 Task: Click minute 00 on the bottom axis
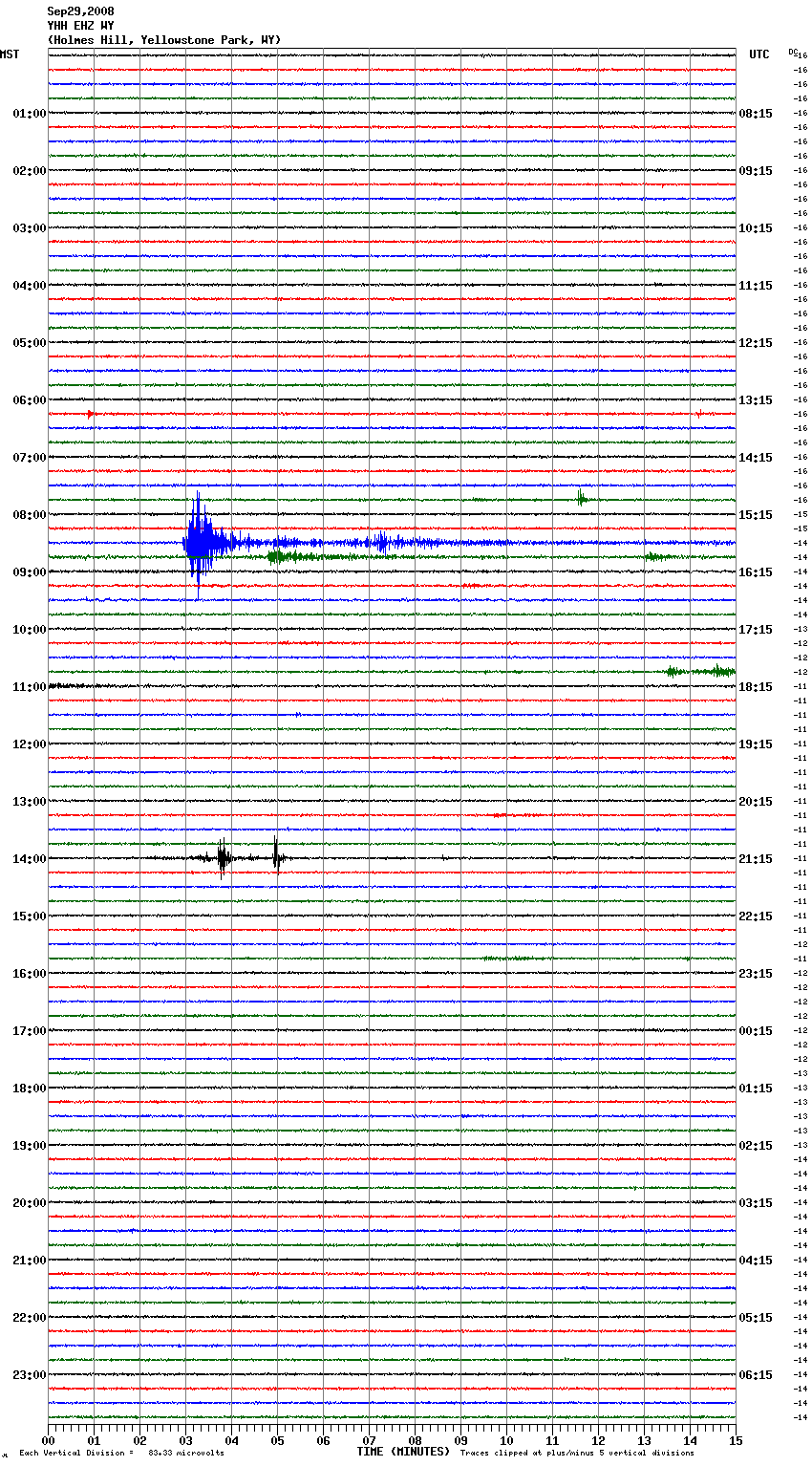click(x=48, y=1440)
